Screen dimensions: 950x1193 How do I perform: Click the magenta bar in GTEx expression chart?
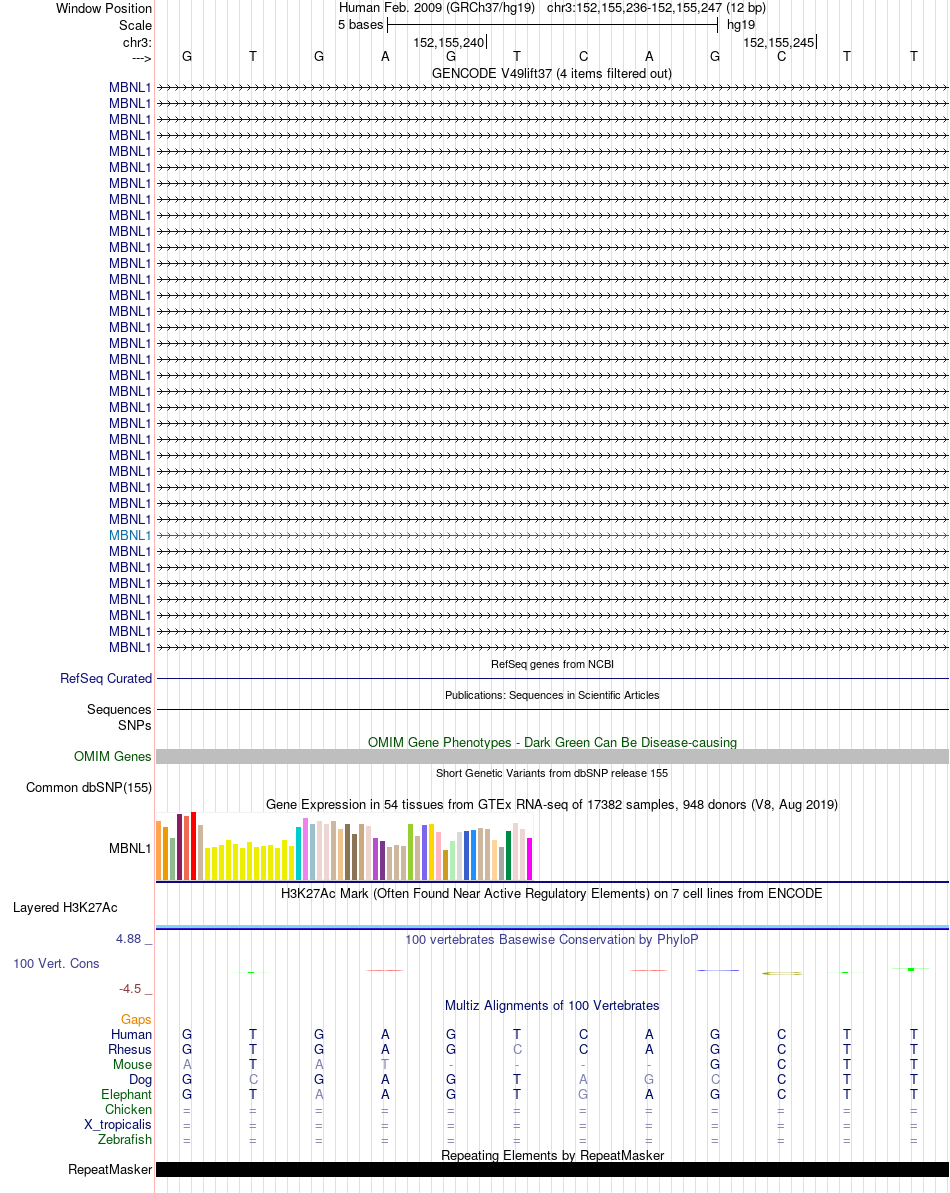pyautogui.click(x=529, y=859)
